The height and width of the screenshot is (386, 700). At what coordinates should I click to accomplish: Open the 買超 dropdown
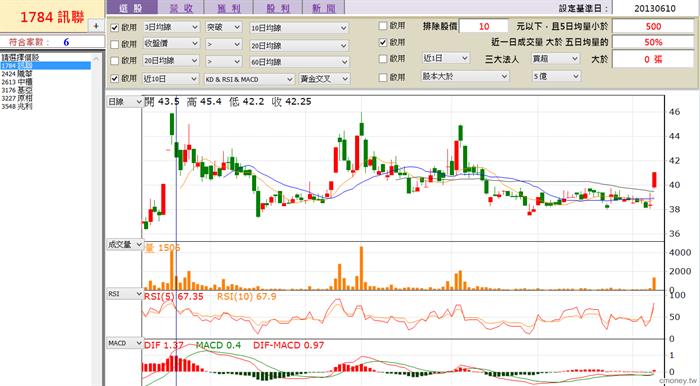(x=555, y=58)
